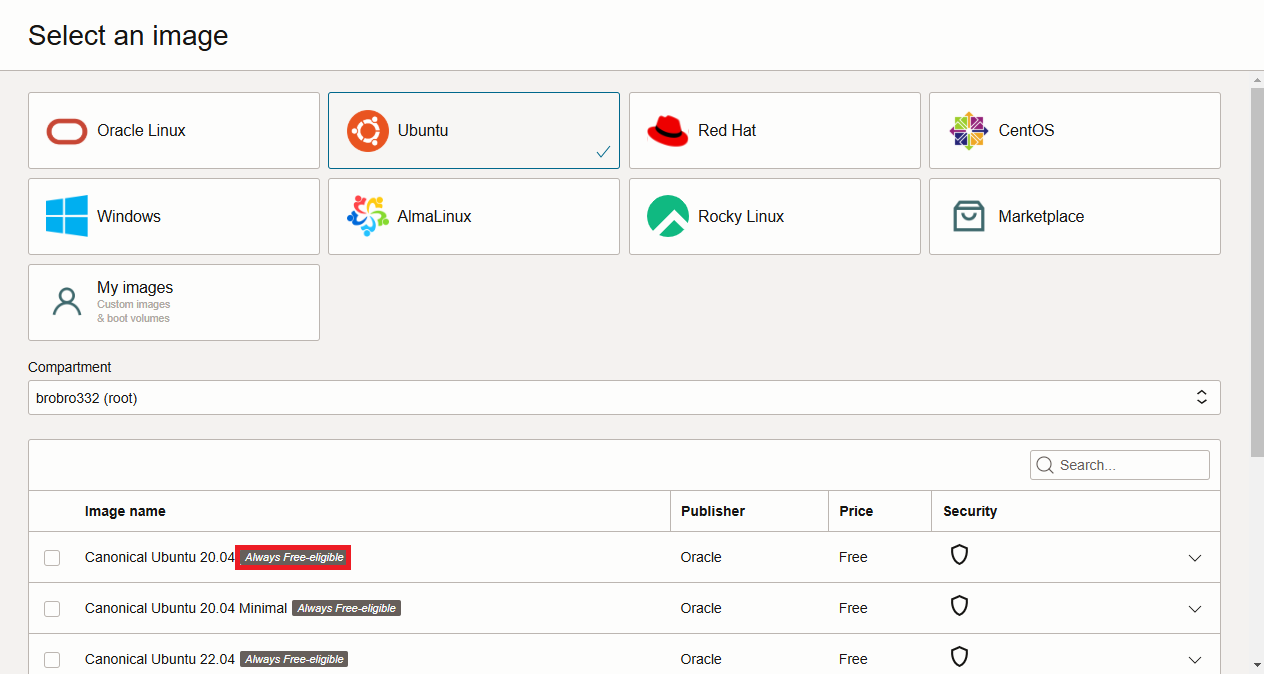Click Always Free-eligible badge on Ubuntu 20.04 Minimal

pyautogui.click(x=346, y=608)
